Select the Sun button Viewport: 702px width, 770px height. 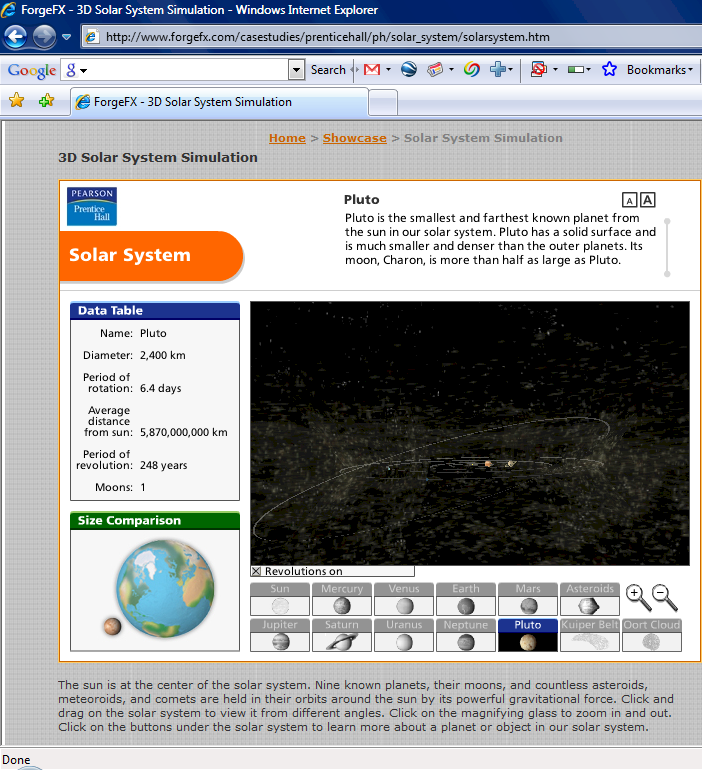coord(280,599)
